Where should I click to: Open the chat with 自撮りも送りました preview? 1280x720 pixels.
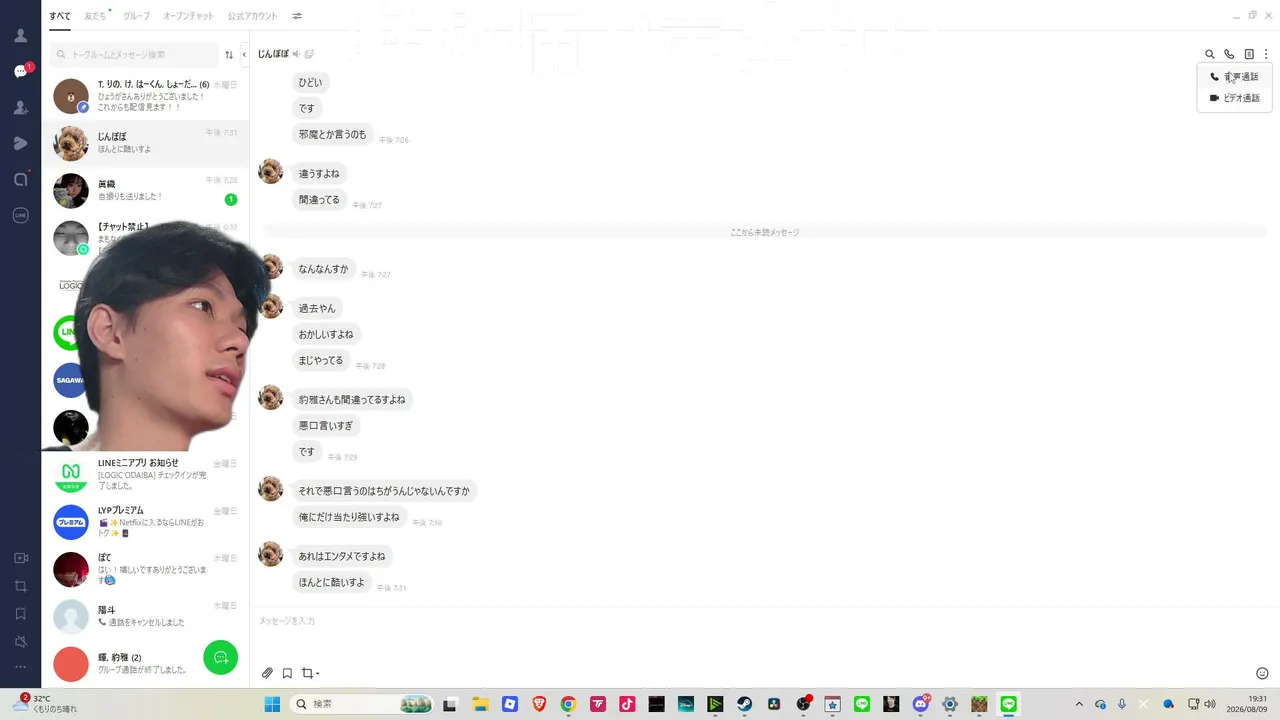(x=145, y=191)
